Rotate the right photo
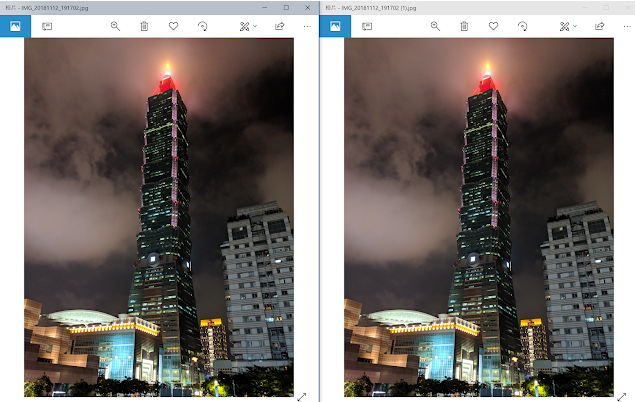Screen dimensions: 635x402 pyautogui.click(x=522, y=26)
